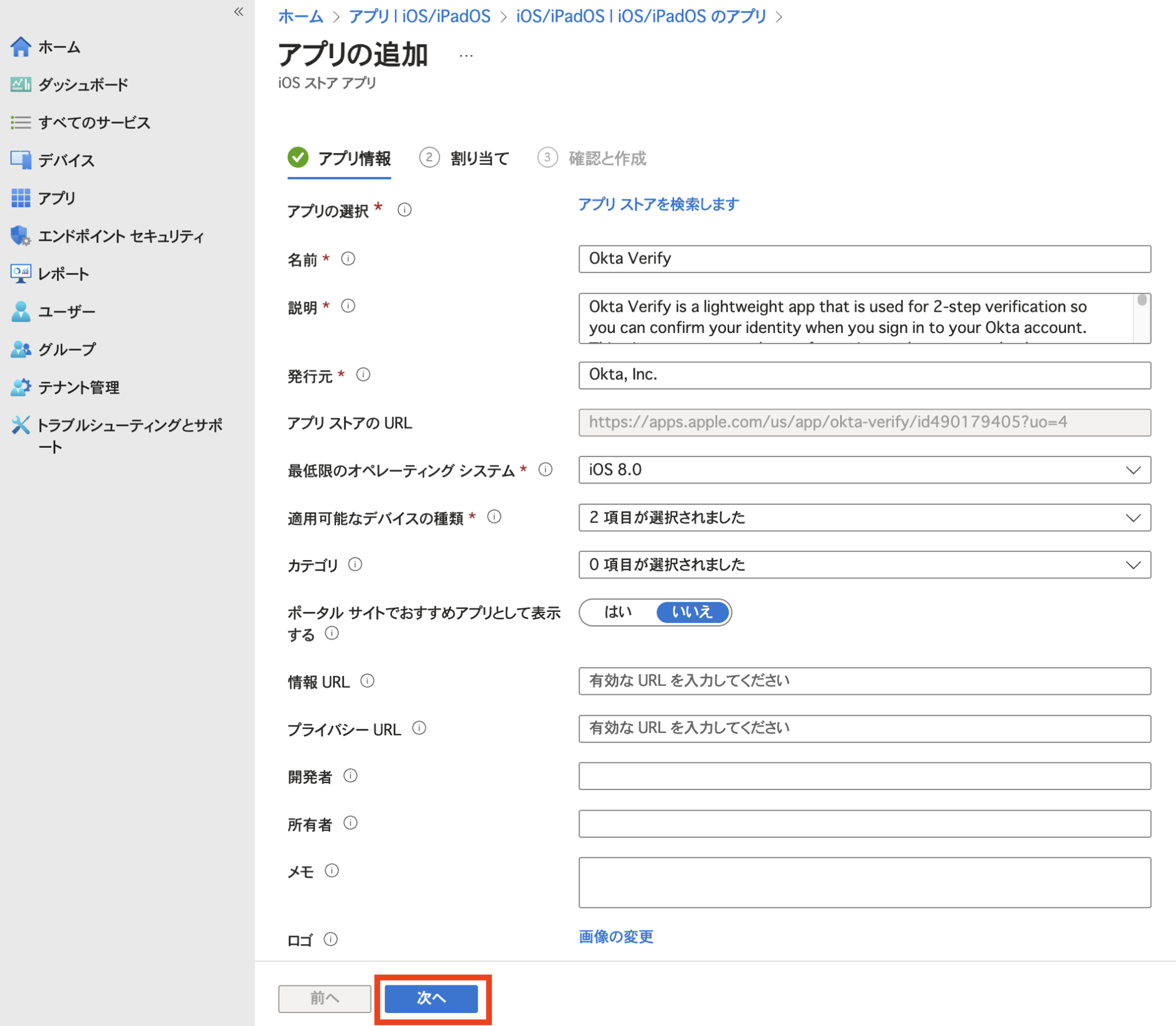Click info icon next to プライバシー URL
1176x1026 pixels.
tap(419, 728)
